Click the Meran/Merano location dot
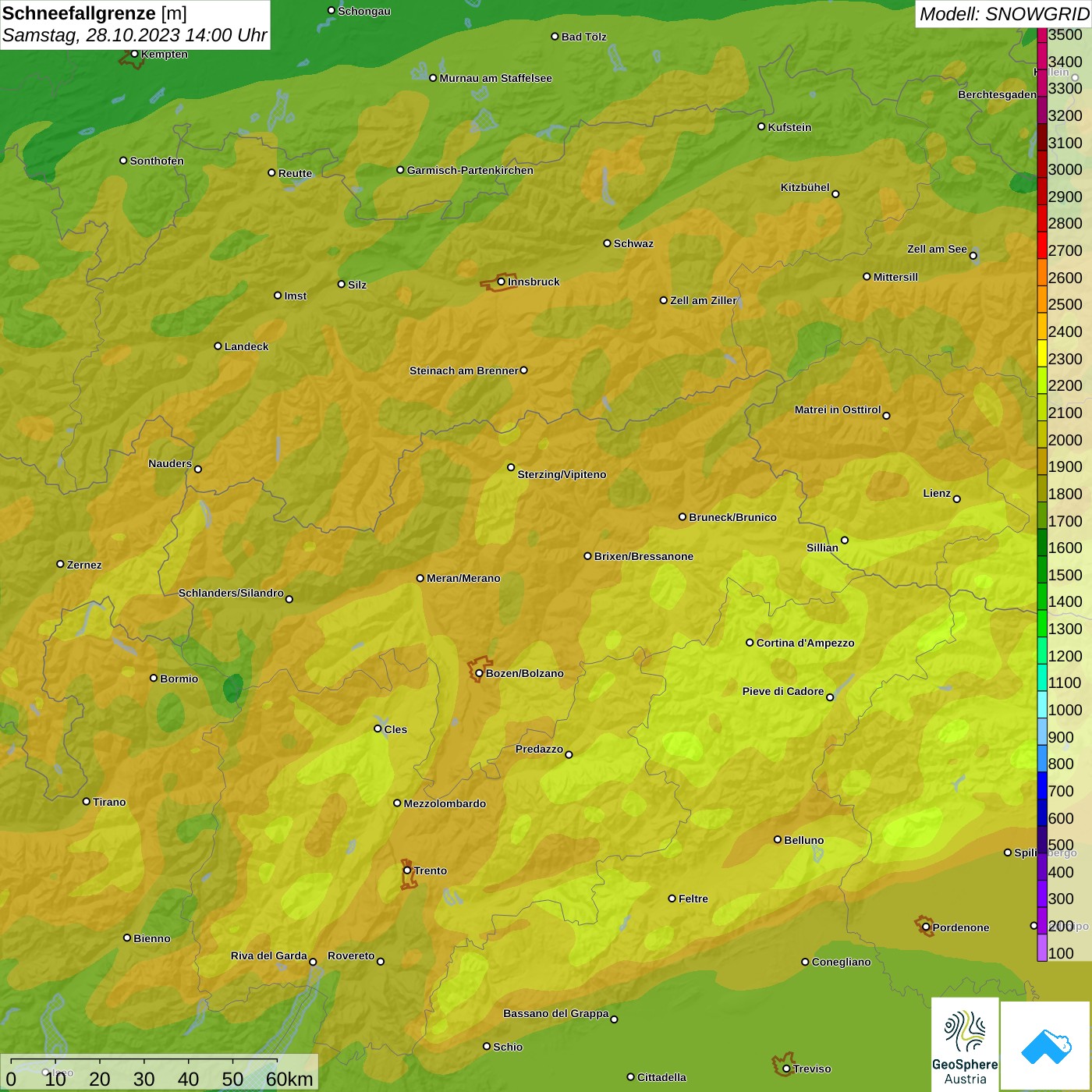Image resolution: width=1092 pixels, height=1092 pixels. [420, 578]
